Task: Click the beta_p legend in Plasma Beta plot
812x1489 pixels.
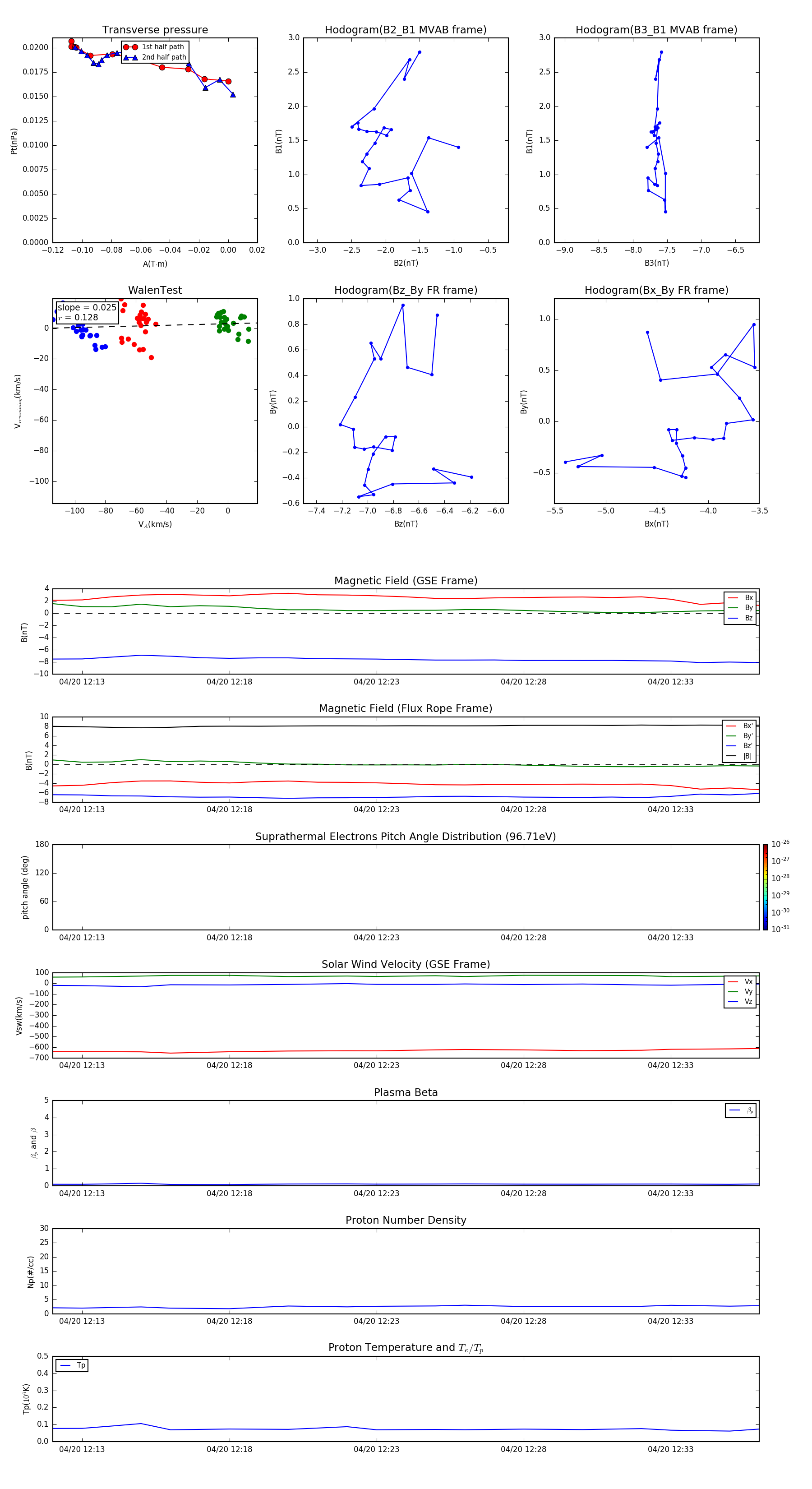Action: point(741,1111)
